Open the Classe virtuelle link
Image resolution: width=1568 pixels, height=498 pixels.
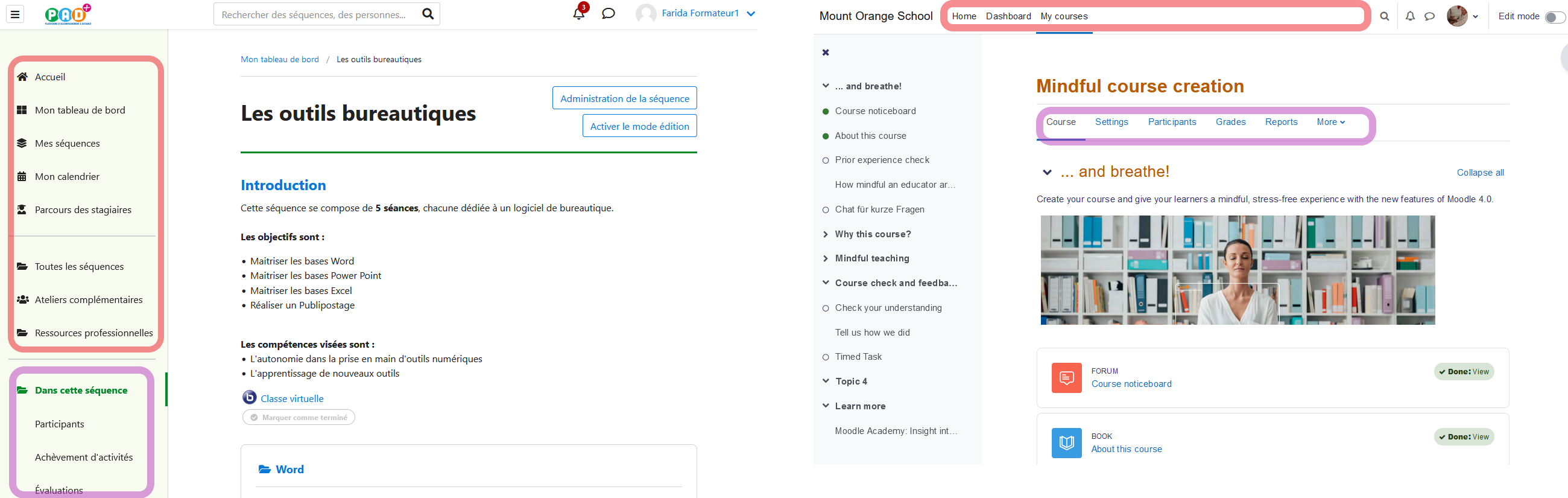click(291, 398)
